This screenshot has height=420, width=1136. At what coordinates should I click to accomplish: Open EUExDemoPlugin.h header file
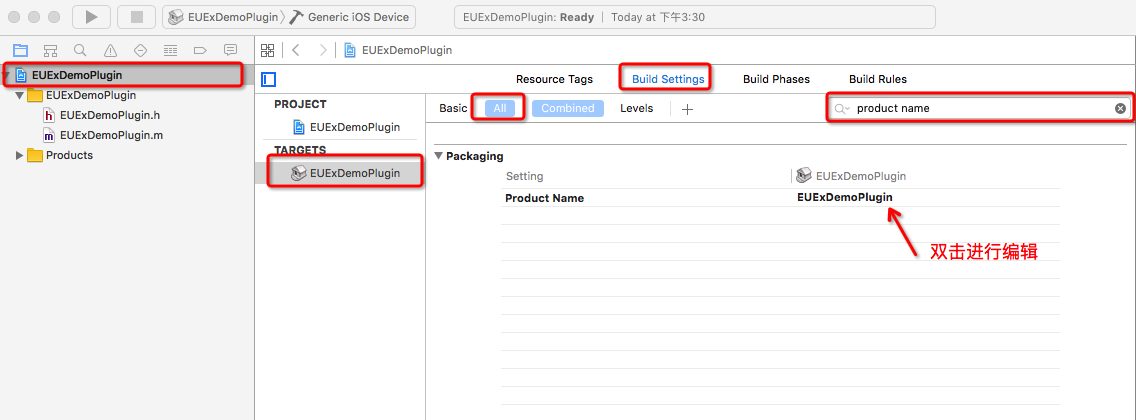pos(110,114)
